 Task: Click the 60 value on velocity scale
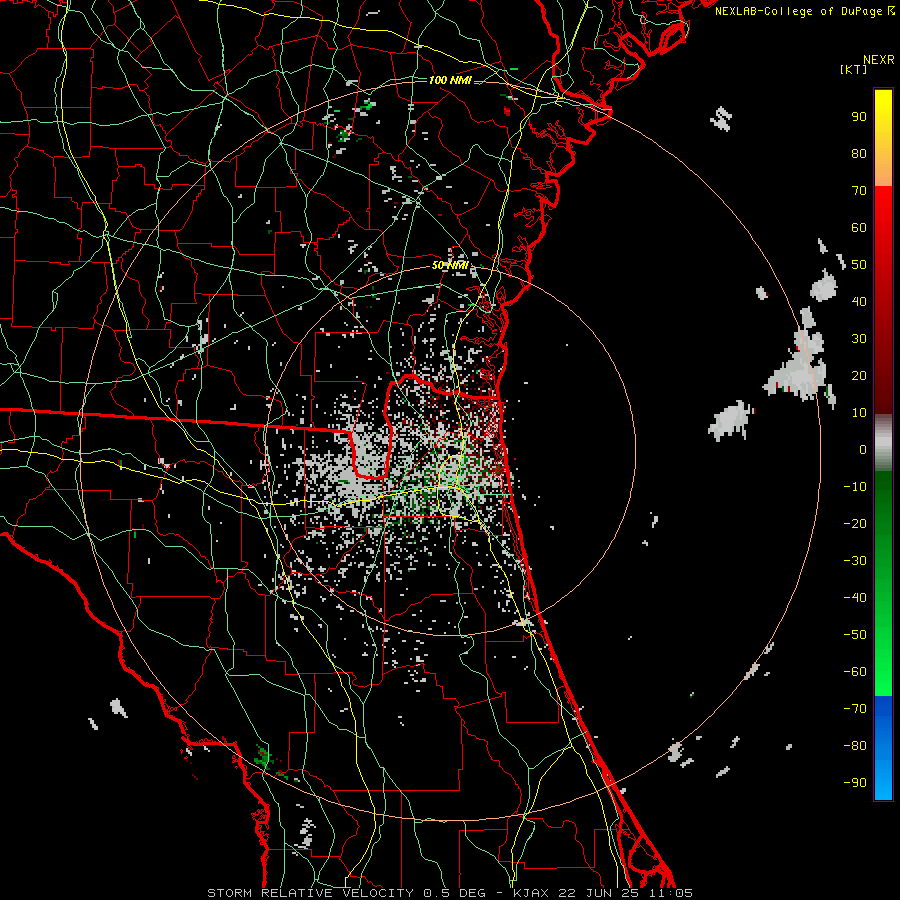pyautogui.click(x=859, y=227)
